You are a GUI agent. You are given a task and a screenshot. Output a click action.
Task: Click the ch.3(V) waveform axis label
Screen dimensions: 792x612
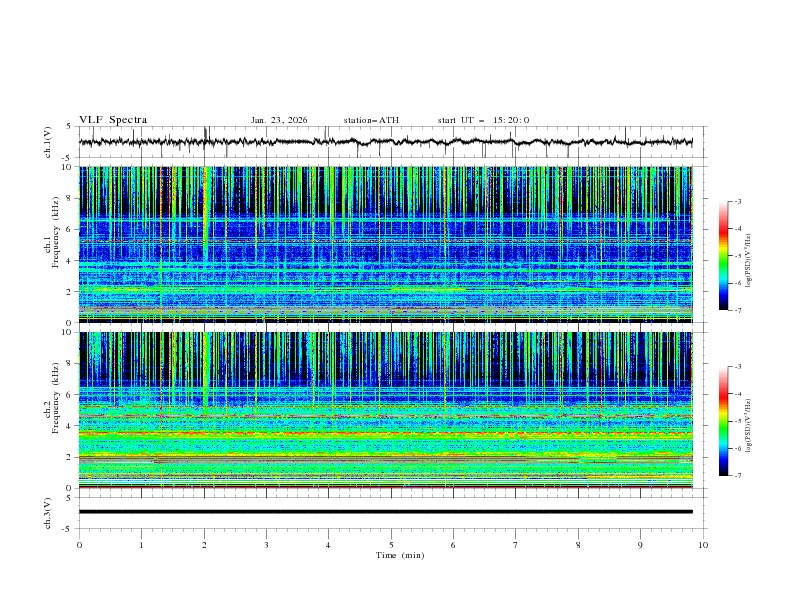pos(47,512)
